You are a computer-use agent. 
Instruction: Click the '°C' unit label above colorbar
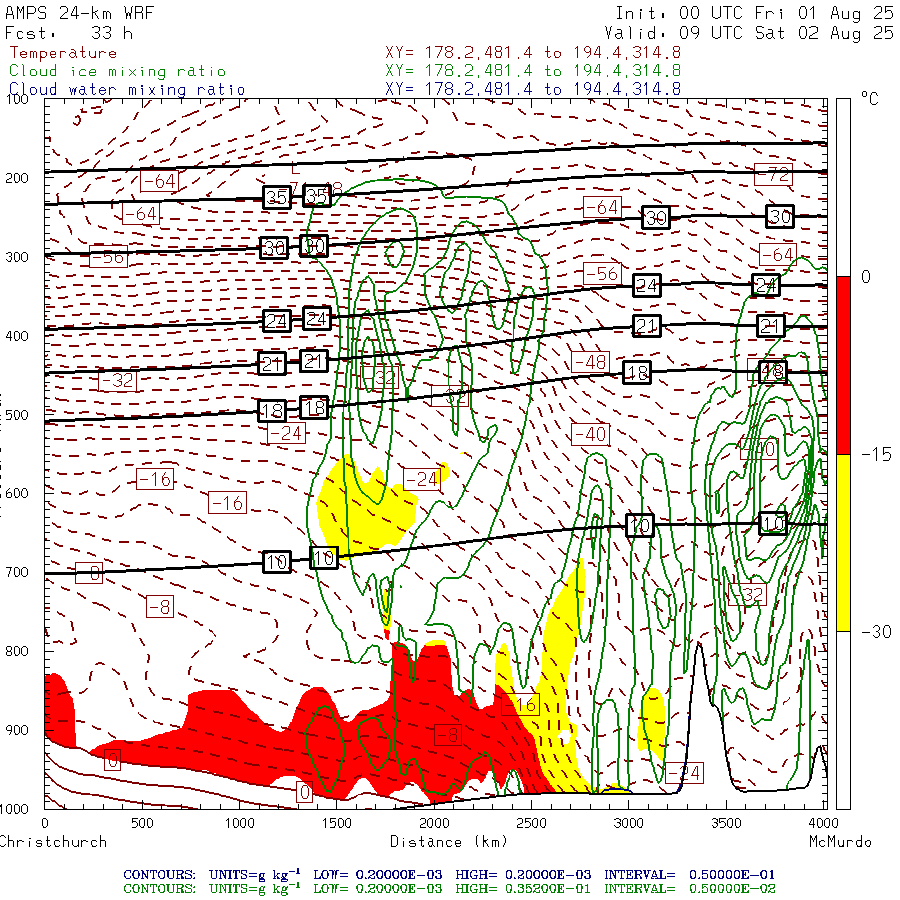870,99
